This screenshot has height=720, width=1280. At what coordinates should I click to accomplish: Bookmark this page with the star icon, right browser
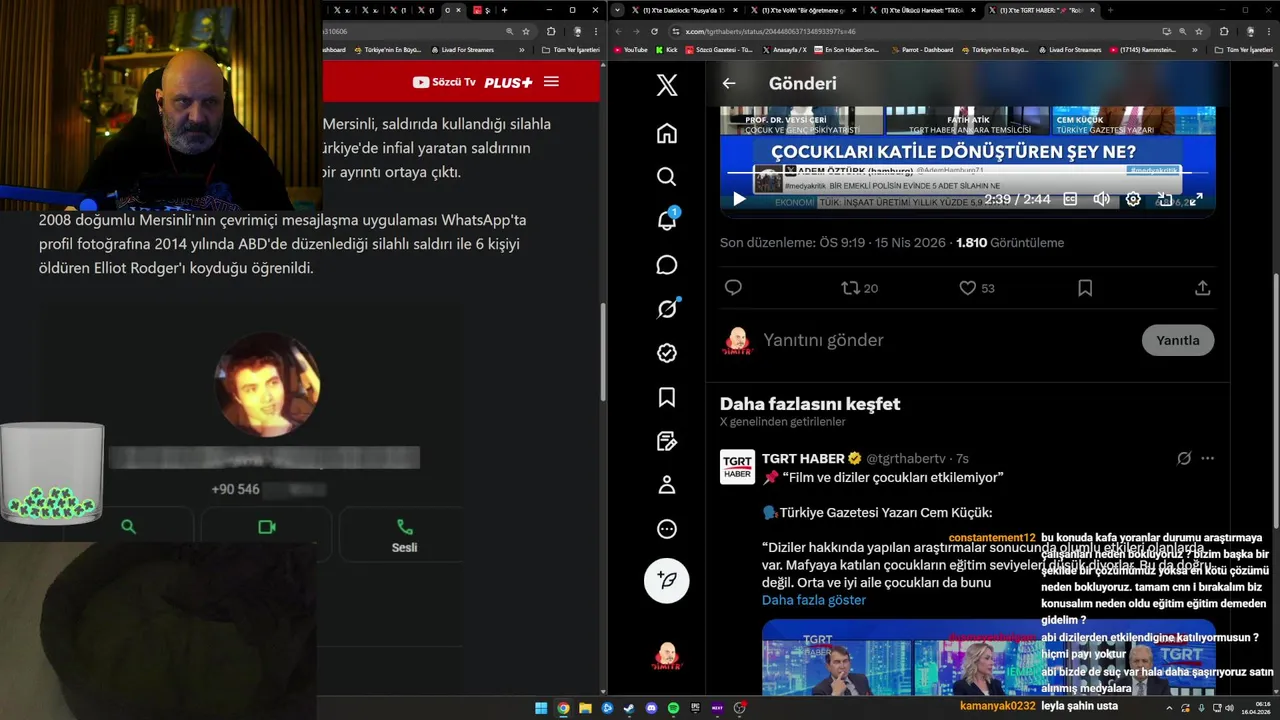pos(1198,31)
